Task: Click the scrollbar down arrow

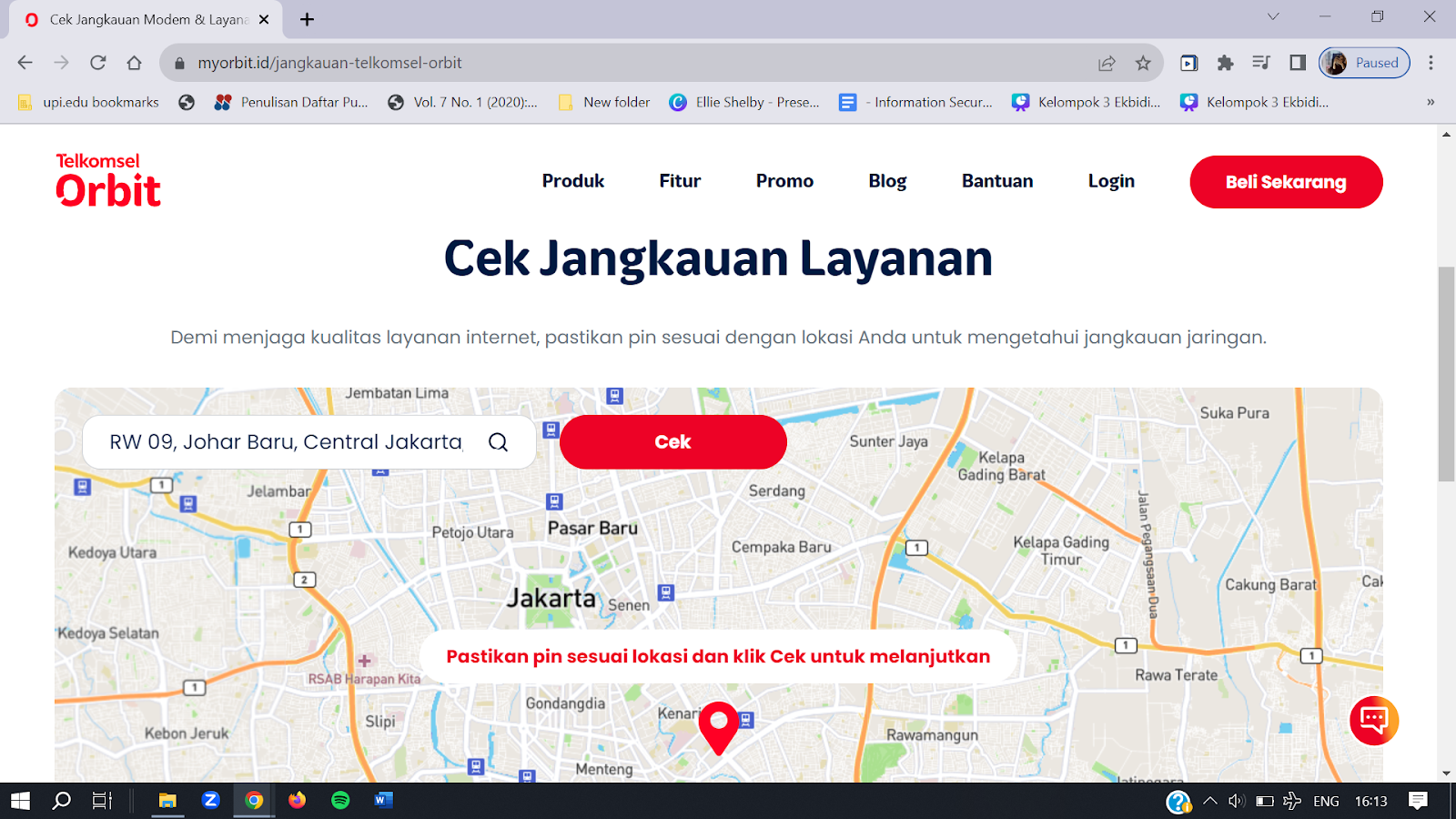Action: pyautogui.click(x=1446, y=773)
